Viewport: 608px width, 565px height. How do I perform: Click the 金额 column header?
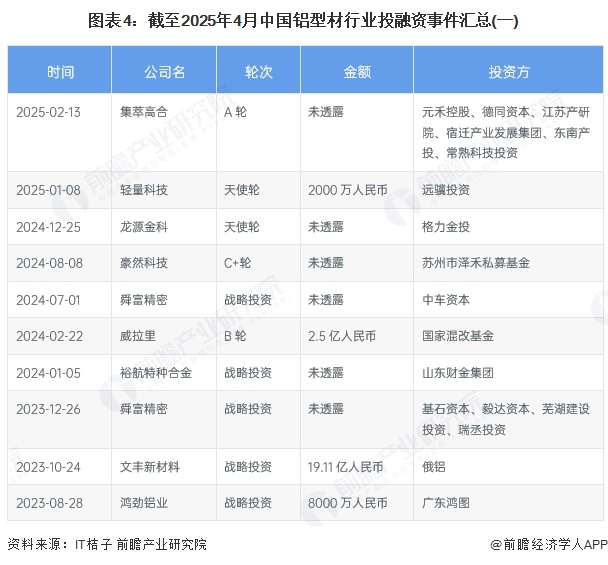[357, 72]
